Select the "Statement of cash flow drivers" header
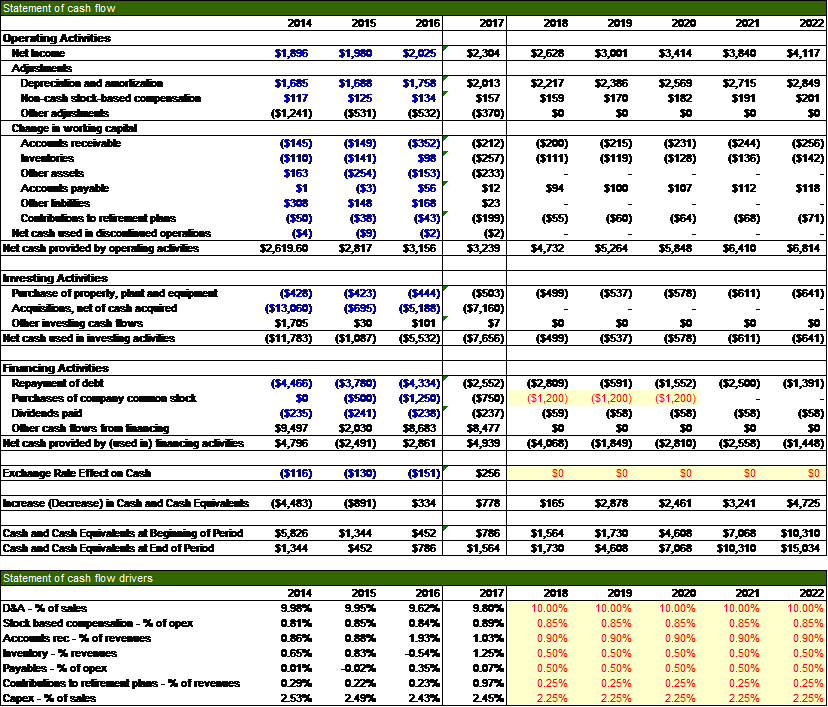This screenshot has width=828, height=707. pos(414,578)
